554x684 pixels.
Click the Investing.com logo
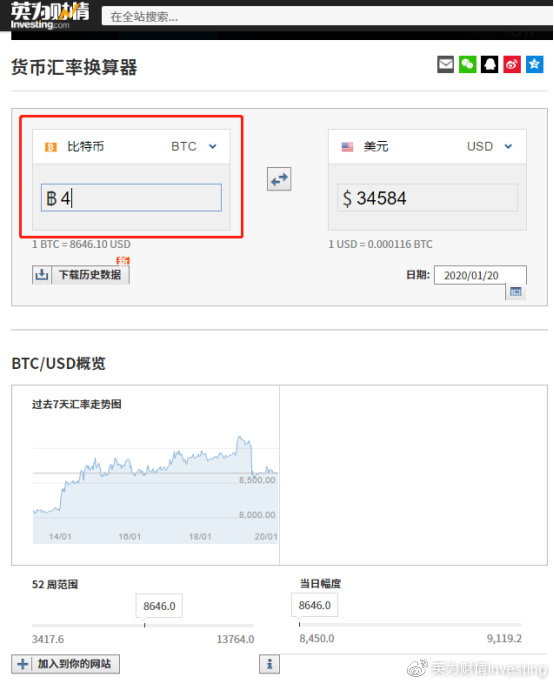[x=49, y=16]
